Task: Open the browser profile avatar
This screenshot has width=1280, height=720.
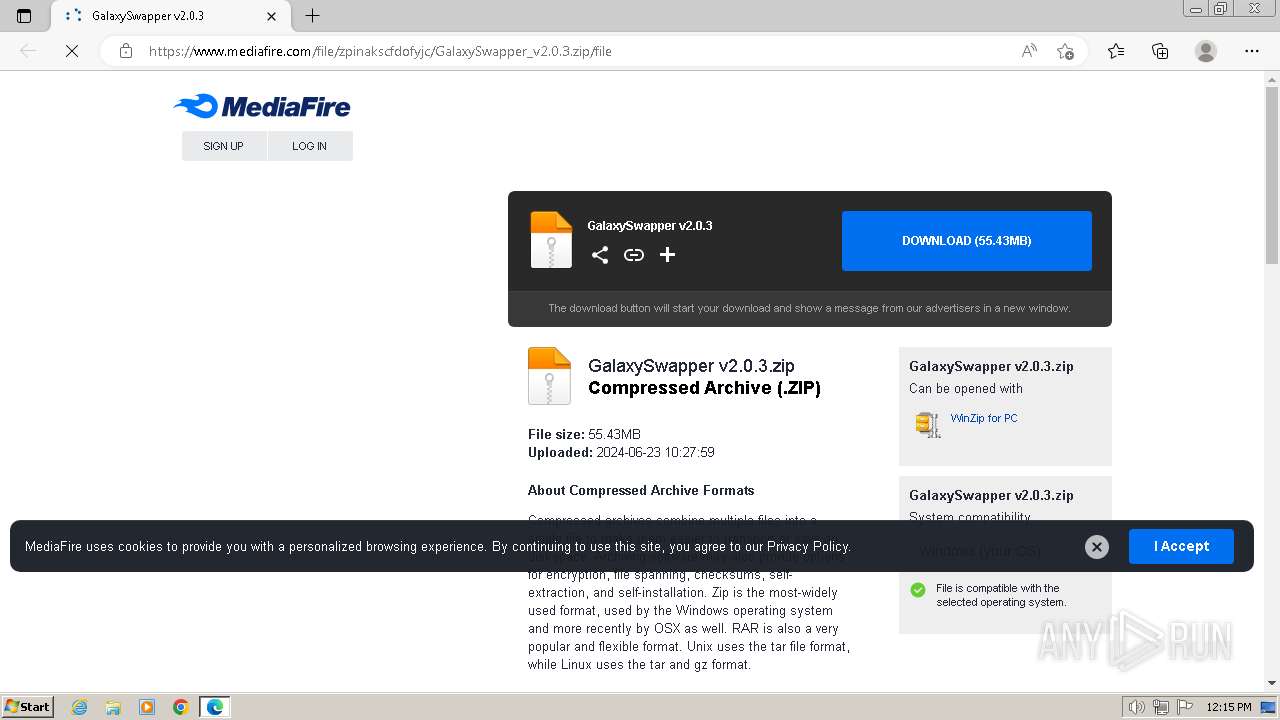Action: [1206, 51]
